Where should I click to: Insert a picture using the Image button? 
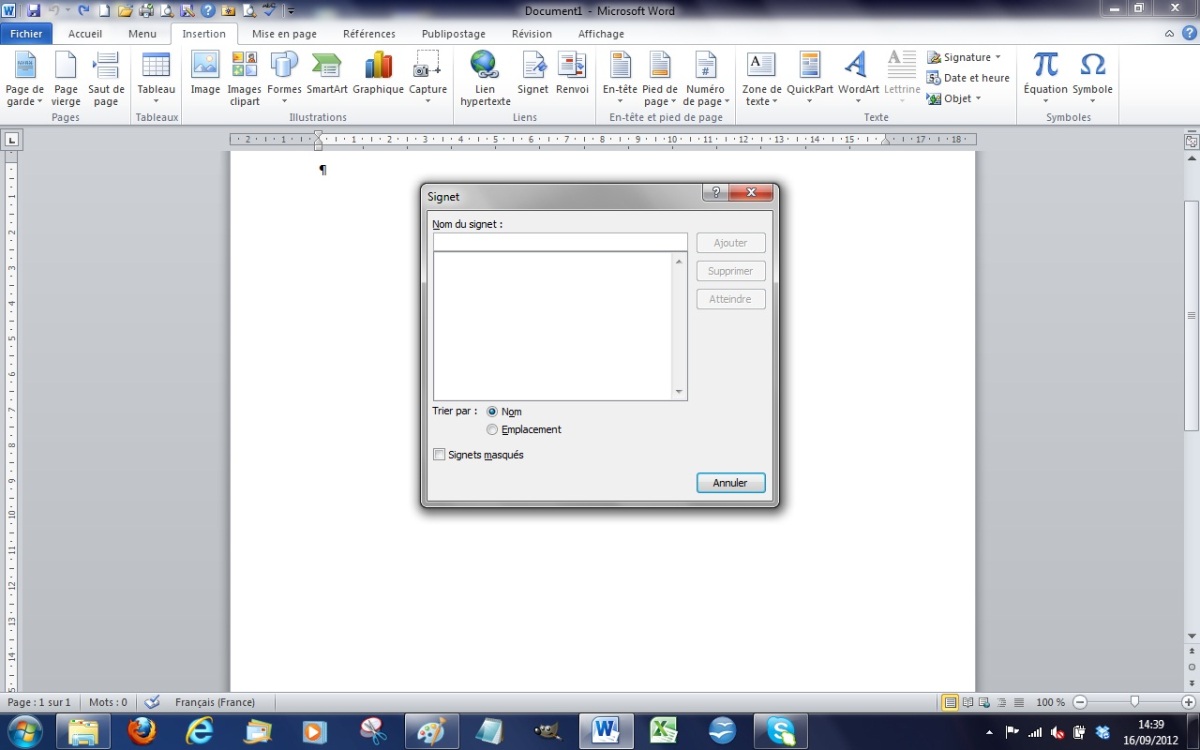pos(205,74)
